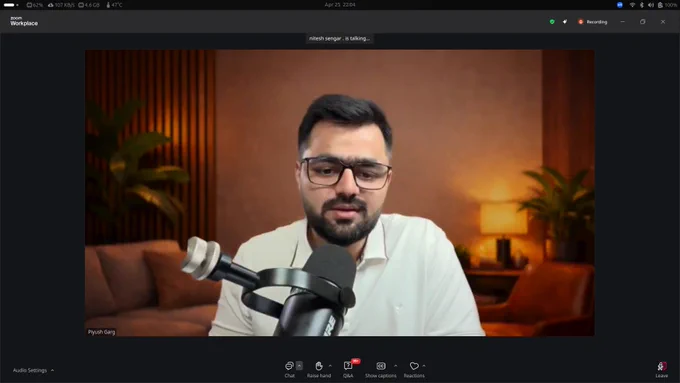Click the 4.6 GB memory indicator
This screenshot has width=680, height=383.
(89, 5)
